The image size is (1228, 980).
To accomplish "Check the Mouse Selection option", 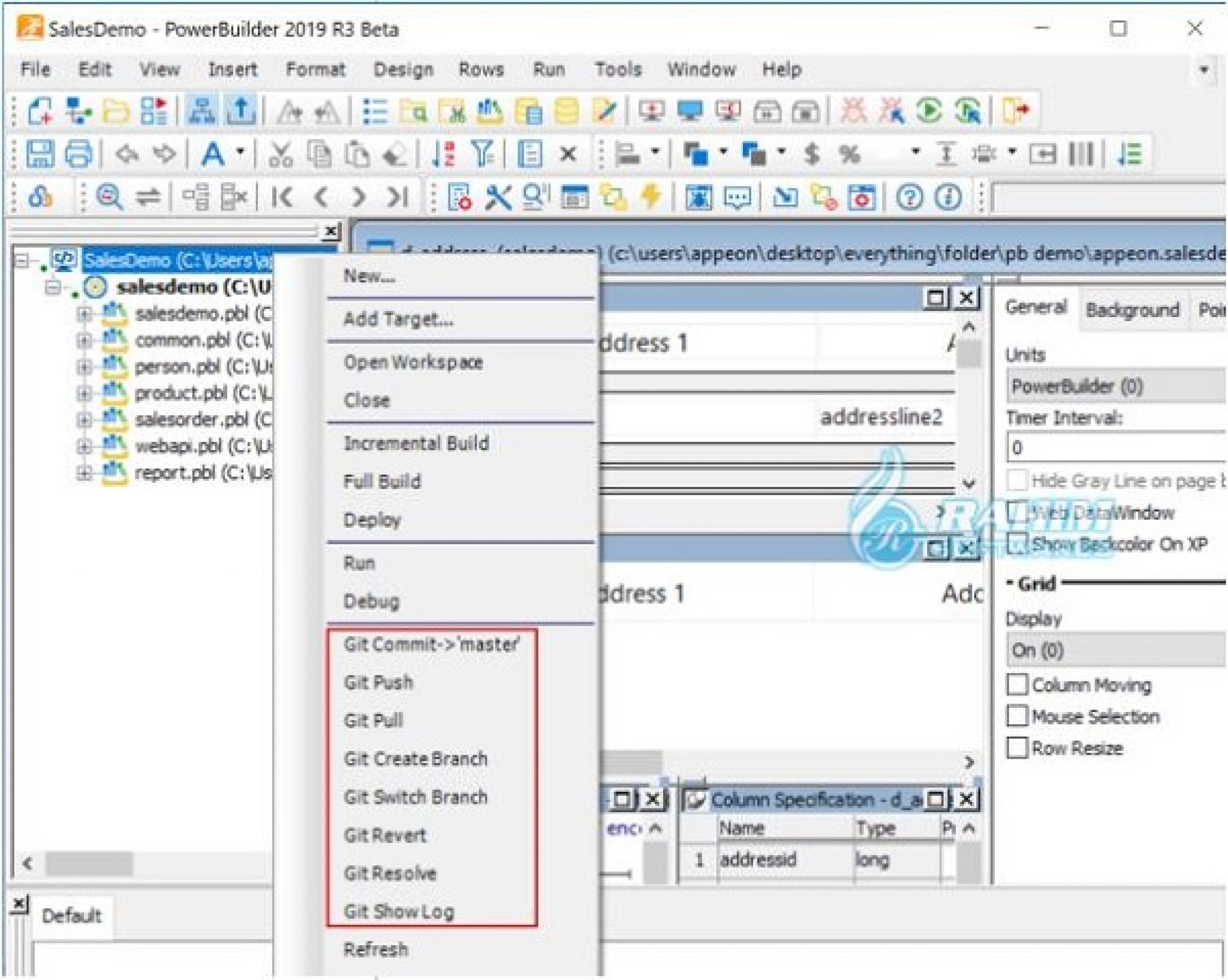I will (1017, 716).
